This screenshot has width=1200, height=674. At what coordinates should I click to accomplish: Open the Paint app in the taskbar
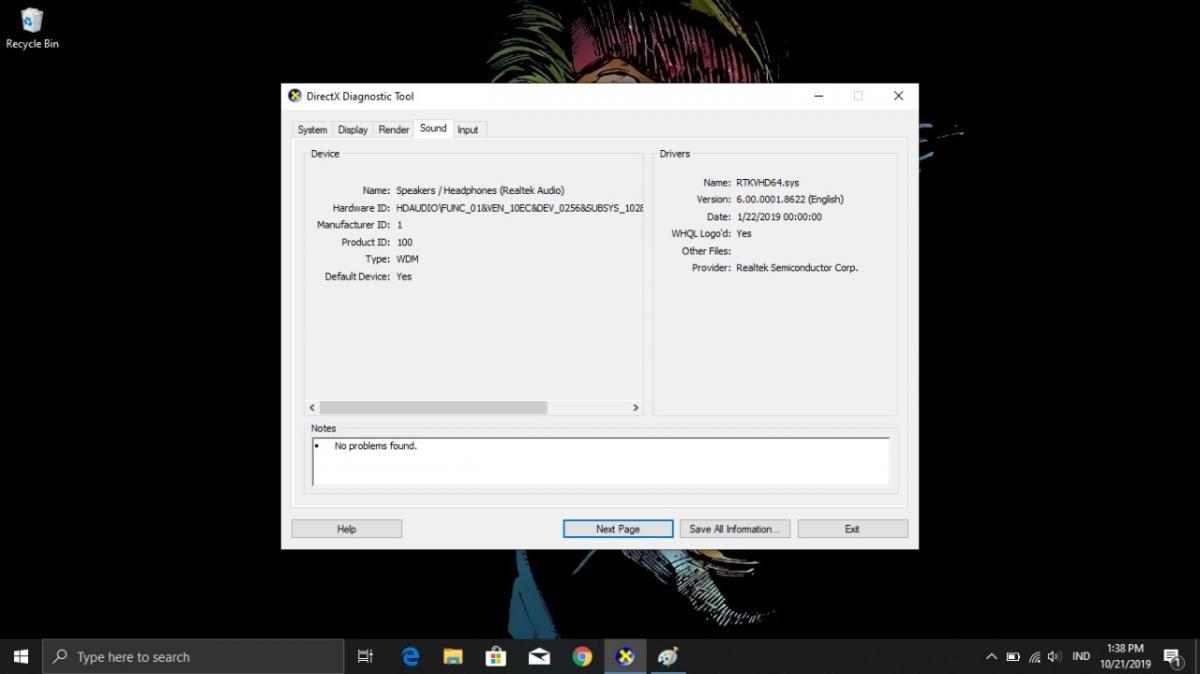coord(668,656)
